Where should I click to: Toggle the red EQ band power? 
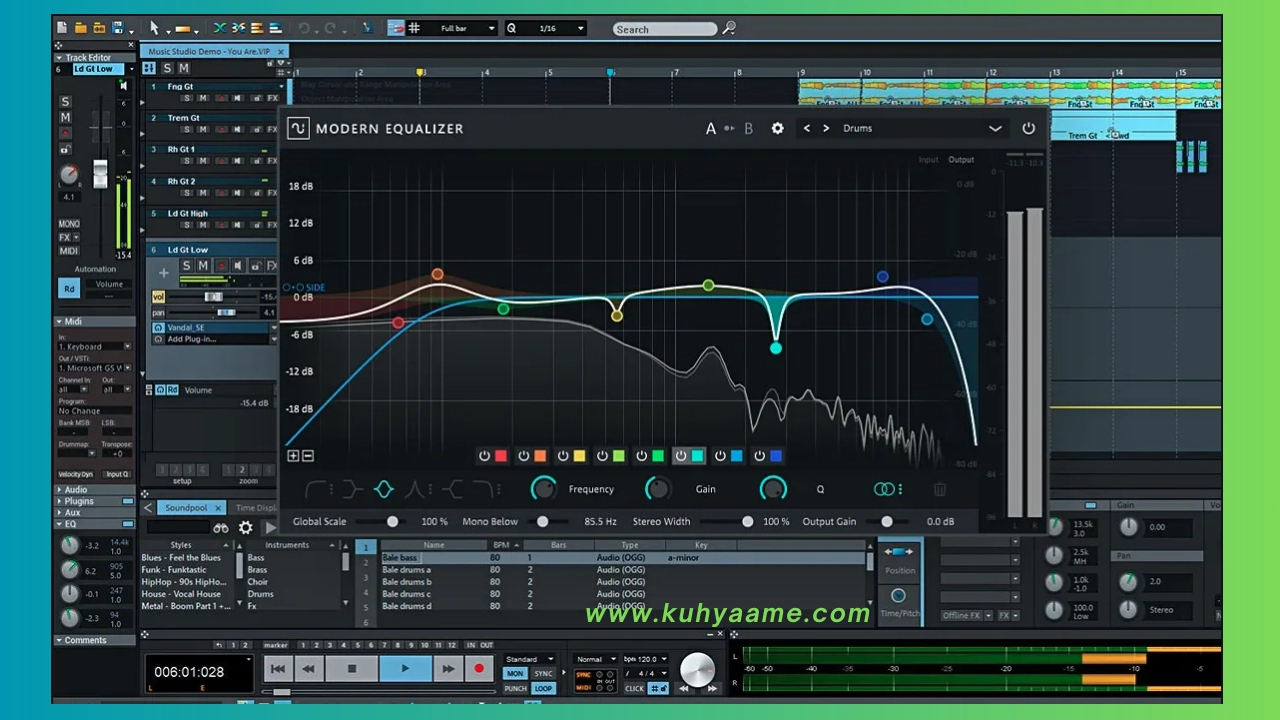[484, 456]
